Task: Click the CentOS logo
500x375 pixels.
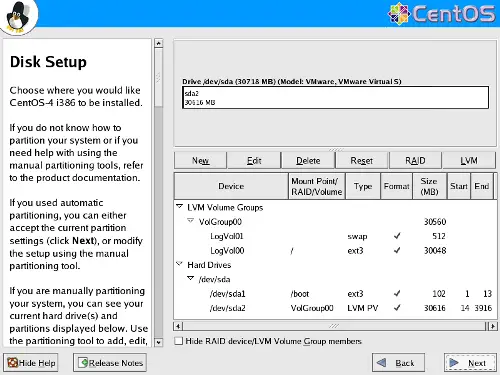Action: click(x=442, y=14)
